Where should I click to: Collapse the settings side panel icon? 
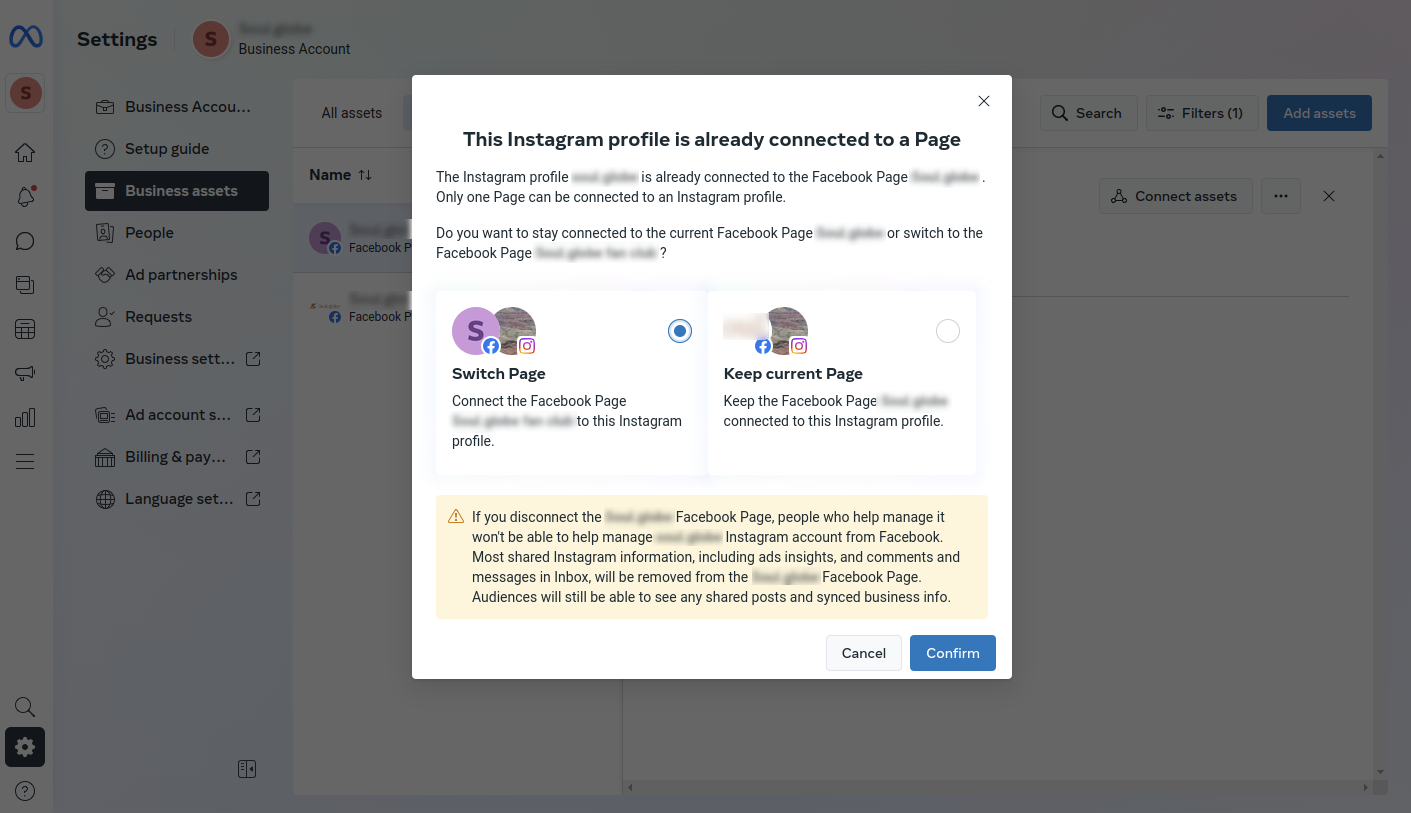[247, 769]
